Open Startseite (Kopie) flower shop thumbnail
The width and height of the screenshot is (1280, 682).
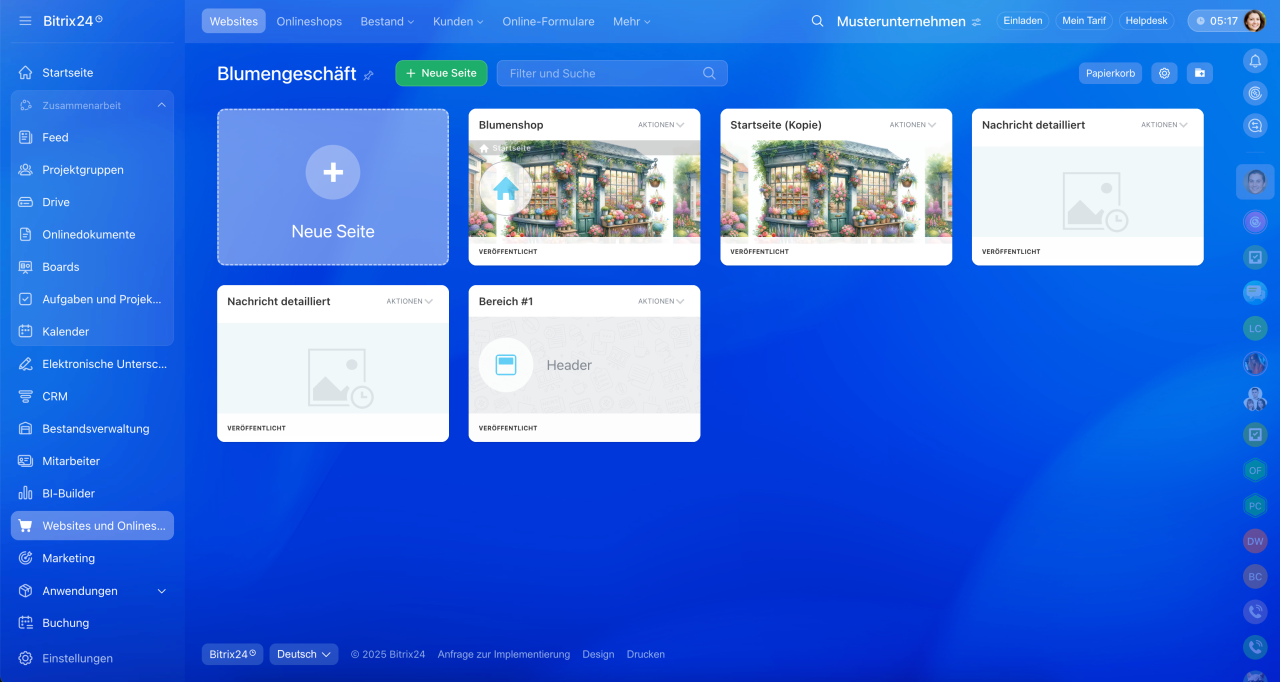point(836,190)
